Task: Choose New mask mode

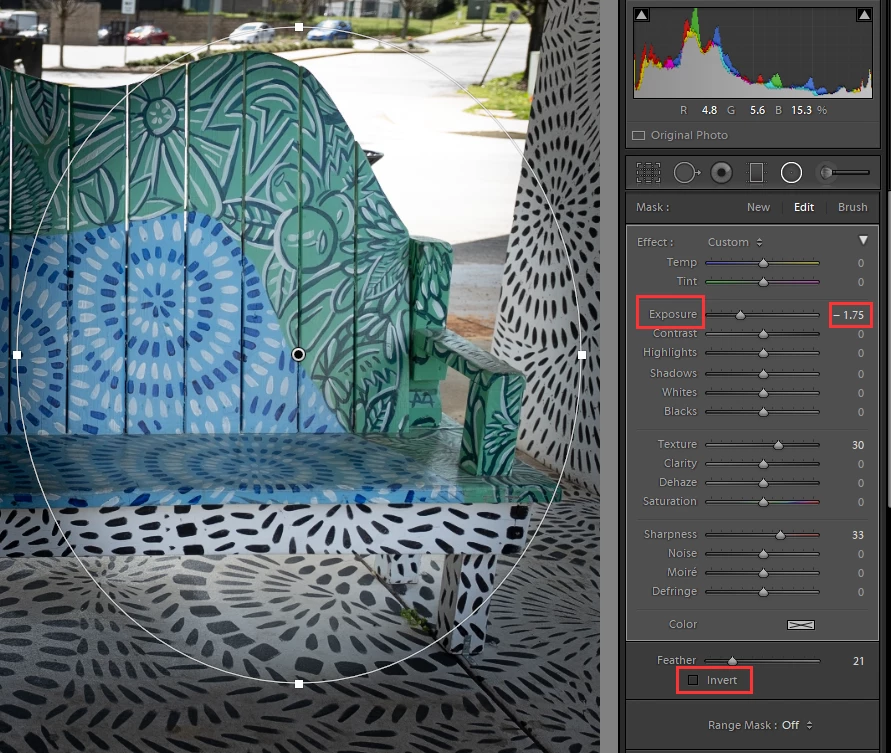Action: click(758, 207)
